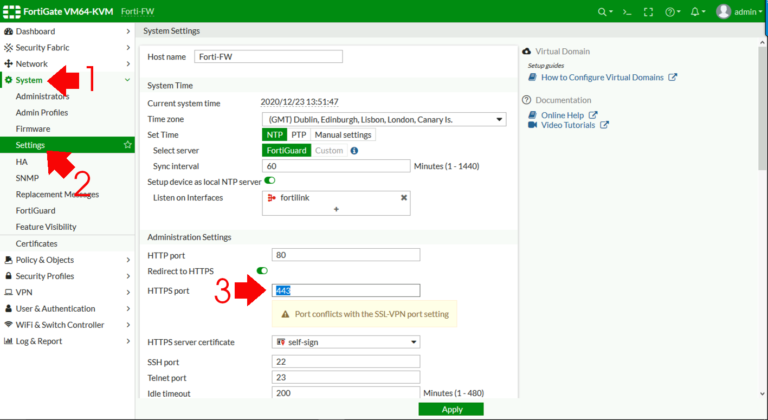
Task: Click the fullscreen icon in header
Action: pos(648,12)
